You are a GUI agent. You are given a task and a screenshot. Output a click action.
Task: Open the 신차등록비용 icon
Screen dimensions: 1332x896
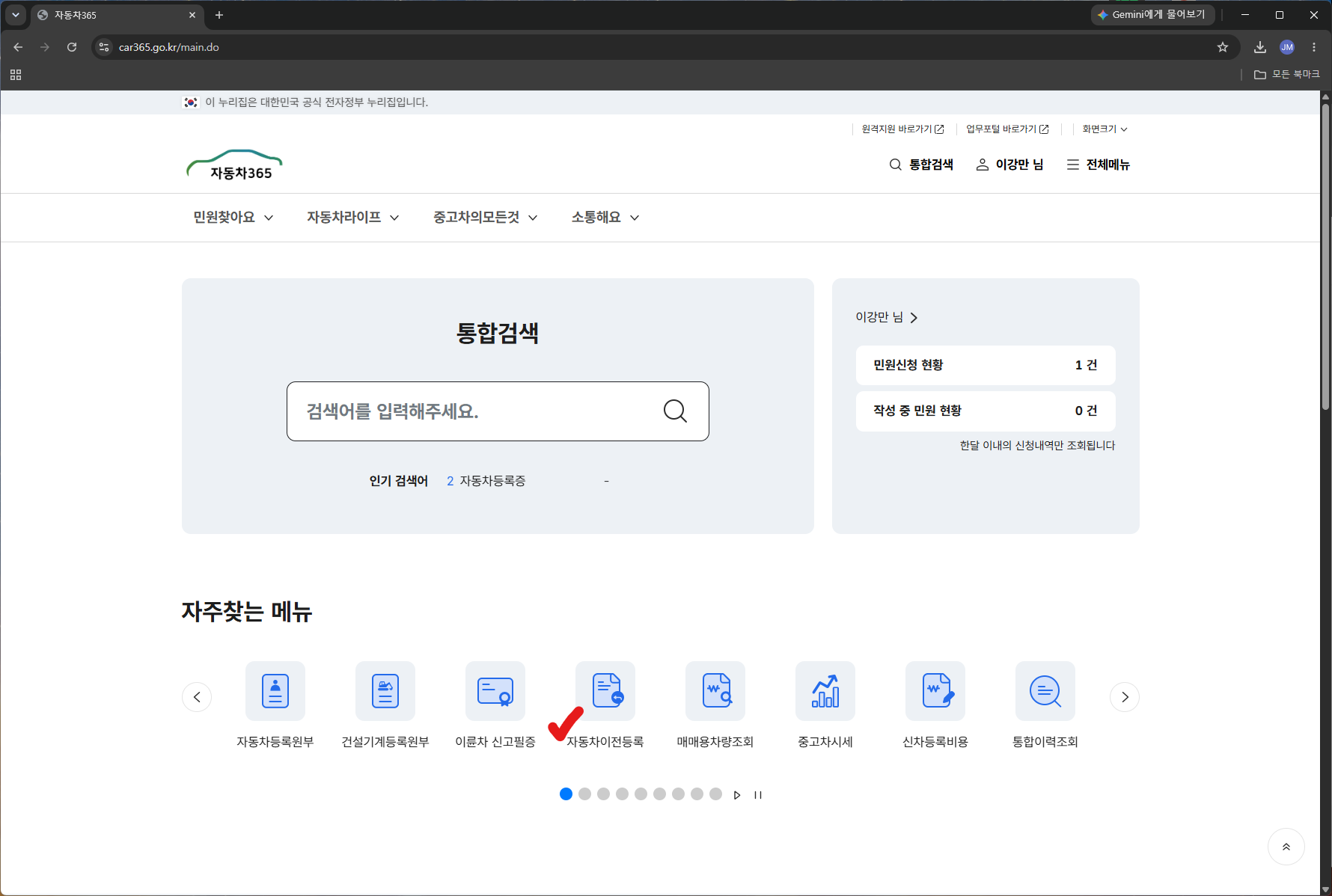point(935,691)
